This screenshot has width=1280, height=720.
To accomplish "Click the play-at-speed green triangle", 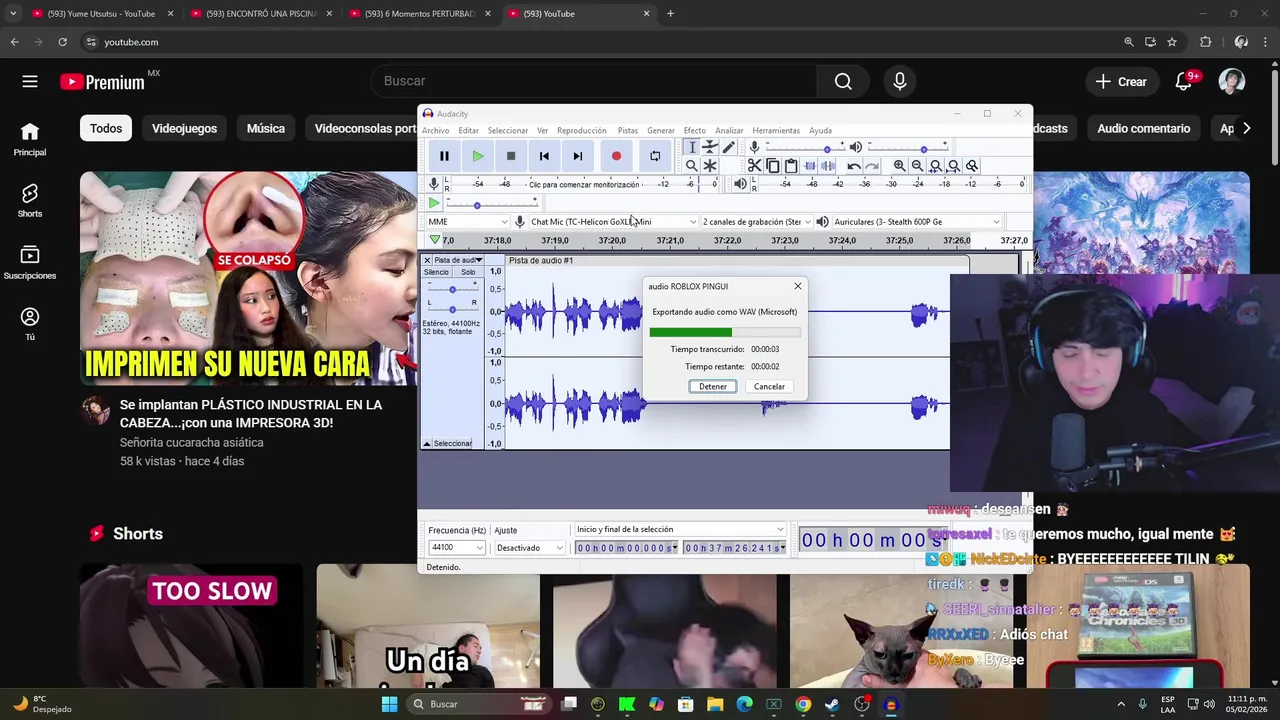I will [434, 203].
